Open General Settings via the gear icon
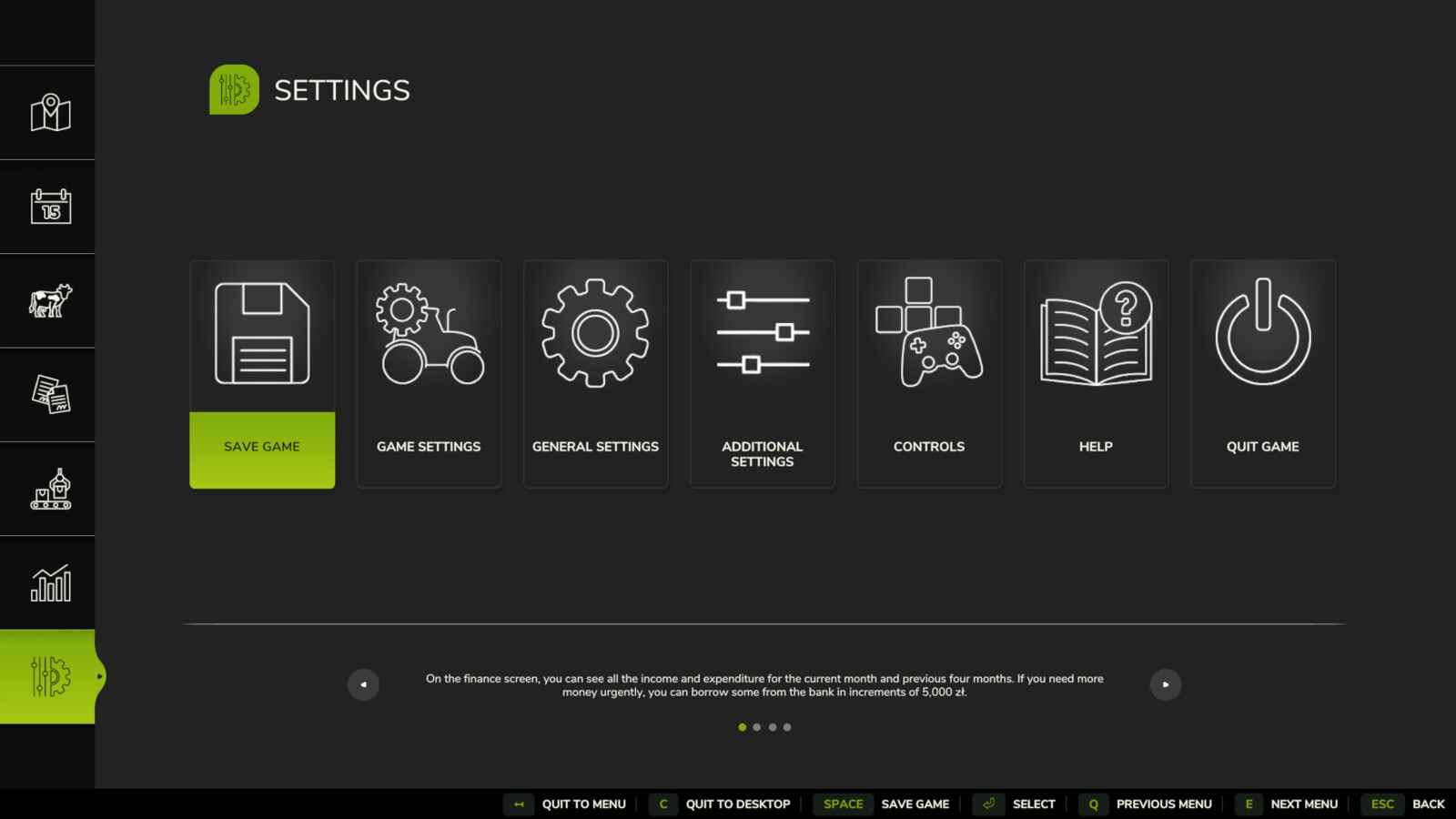1456x819 pixels. coord(595,332)
